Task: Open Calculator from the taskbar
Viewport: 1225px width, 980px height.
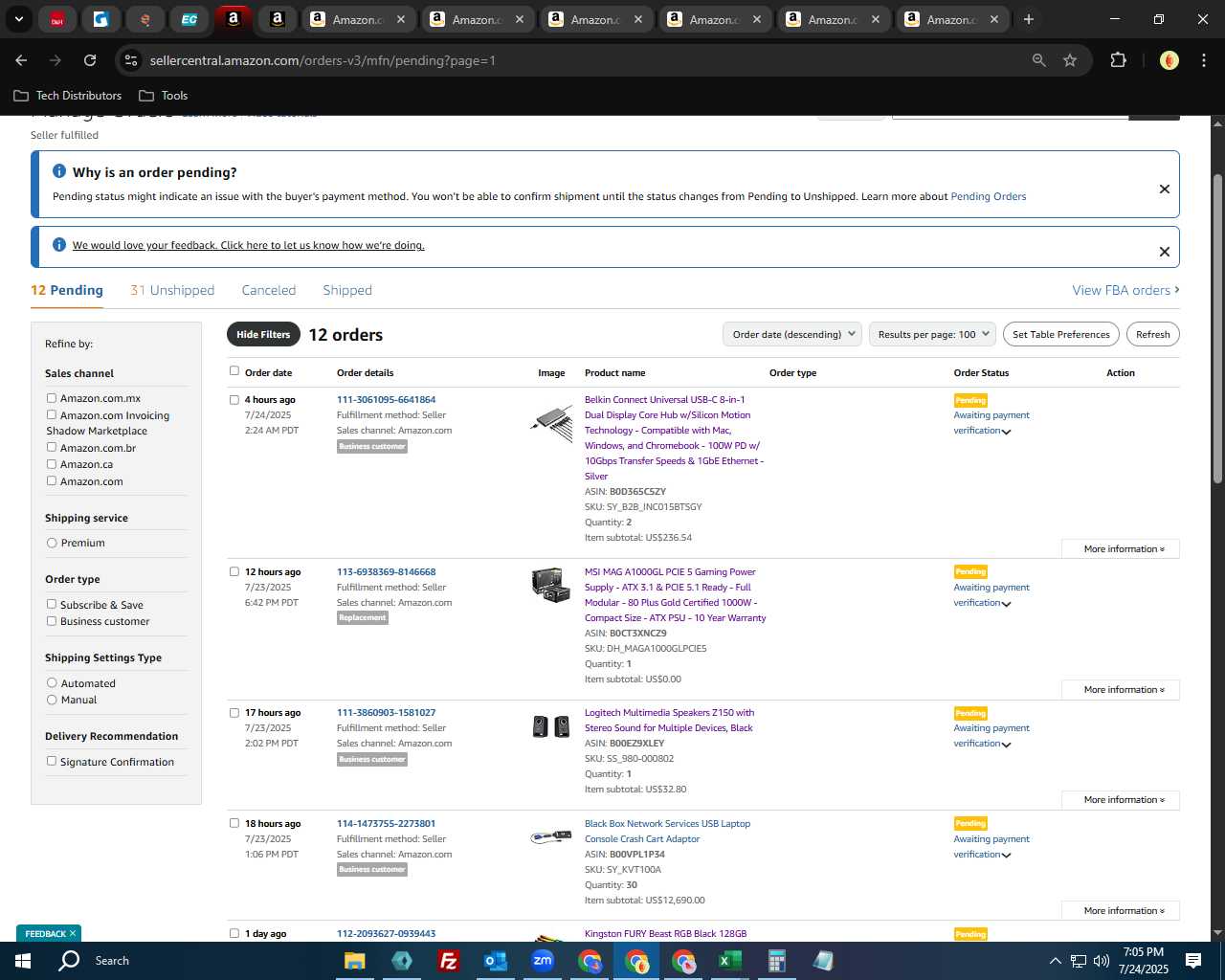Action: [776, 961]
